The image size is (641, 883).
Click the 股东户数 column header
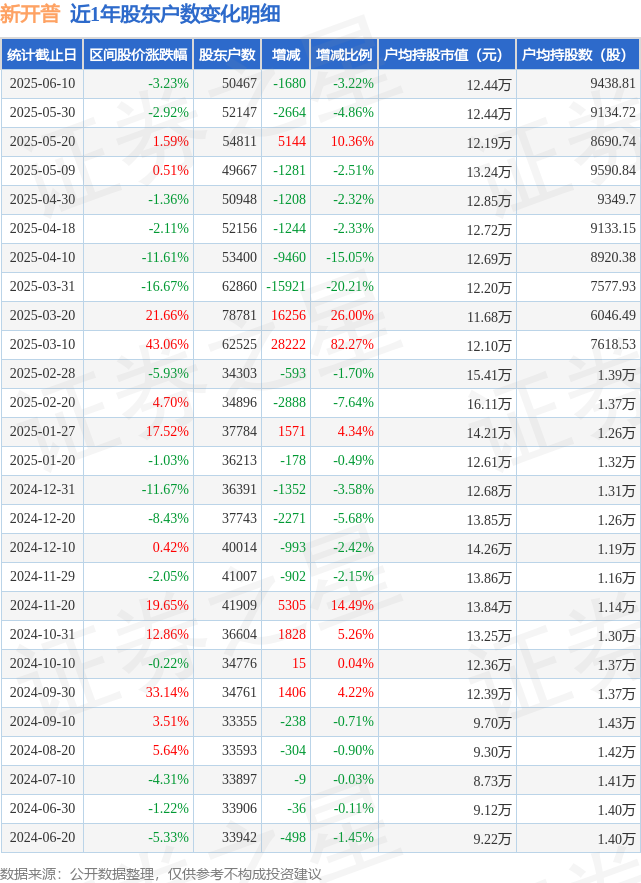[x=227, y=55]
